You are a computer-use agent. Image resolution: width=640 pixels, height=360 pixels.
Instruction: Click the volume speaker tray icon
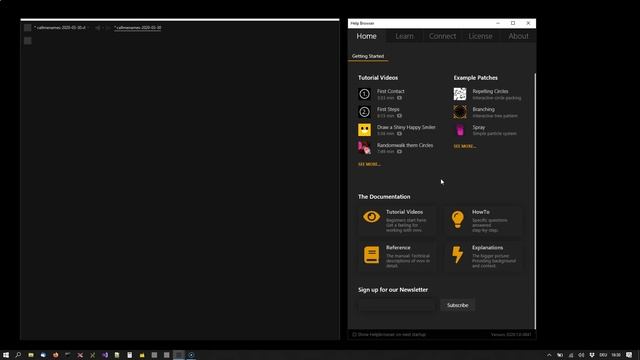tap(581, 355)
